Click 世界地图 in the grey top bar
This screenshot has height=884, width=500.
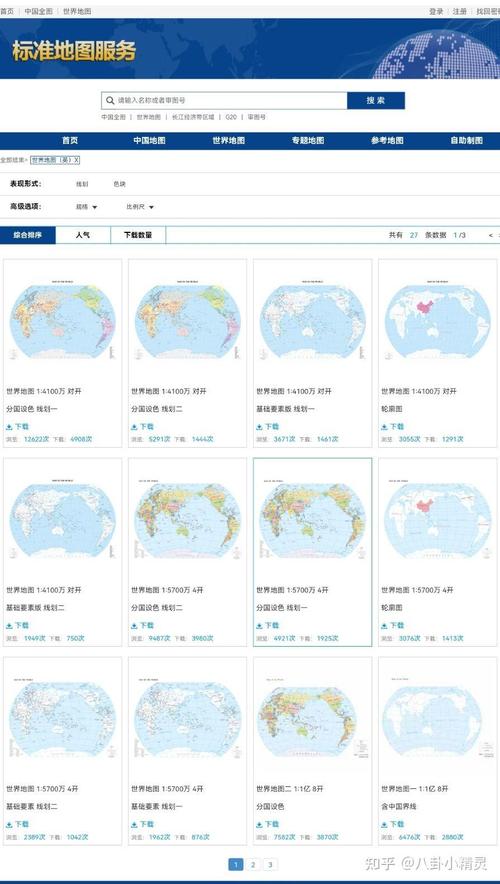tap(77, 11)
